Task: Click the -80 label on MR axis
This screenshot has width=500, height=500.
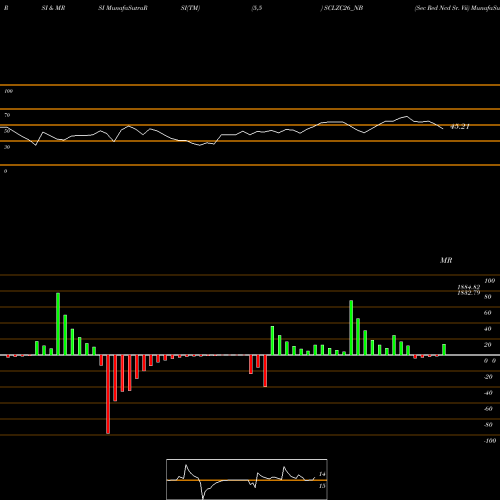Action: pos(488,425)
